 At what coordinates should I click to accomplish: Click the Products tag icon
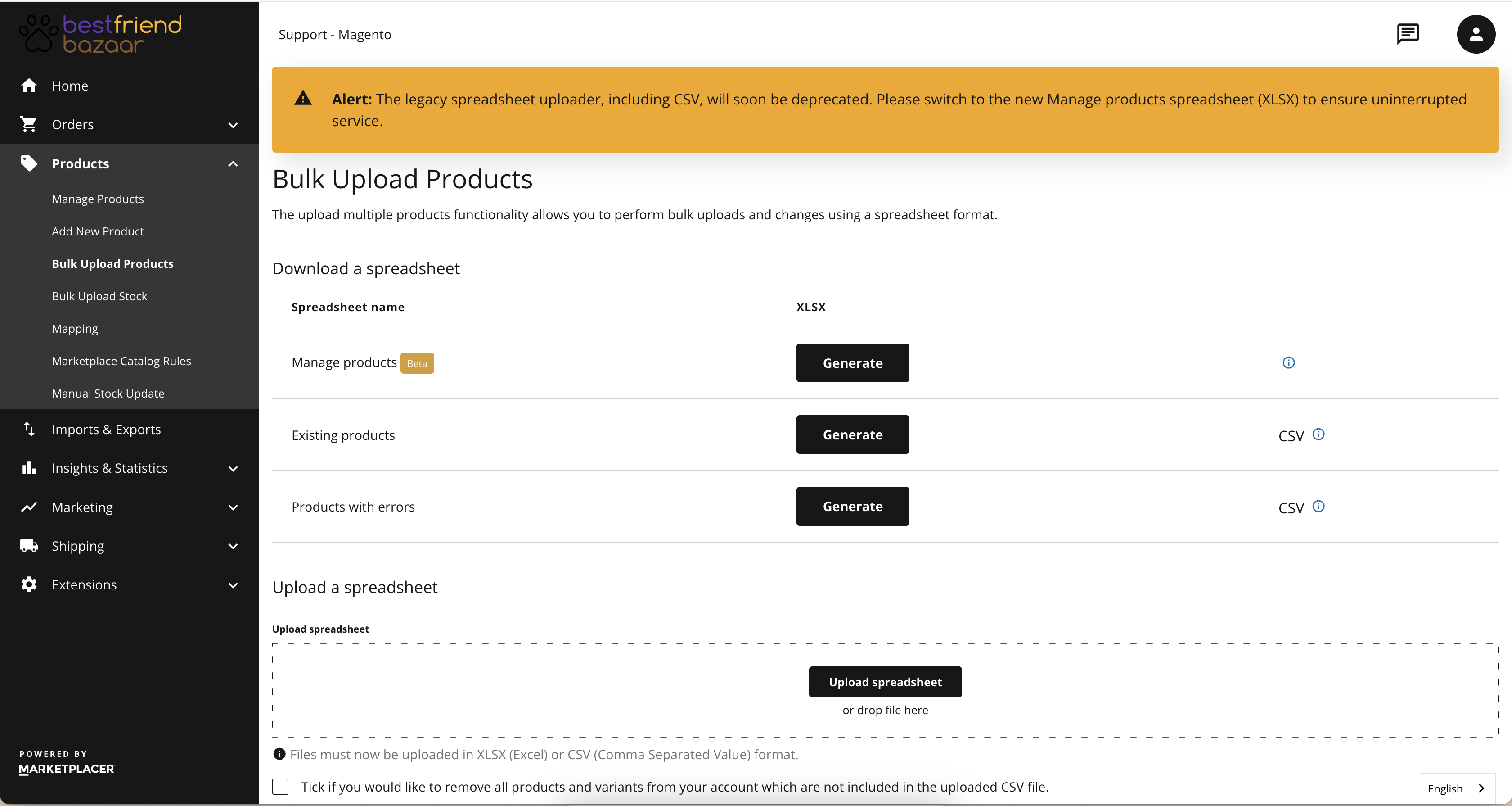coord(29,163)
